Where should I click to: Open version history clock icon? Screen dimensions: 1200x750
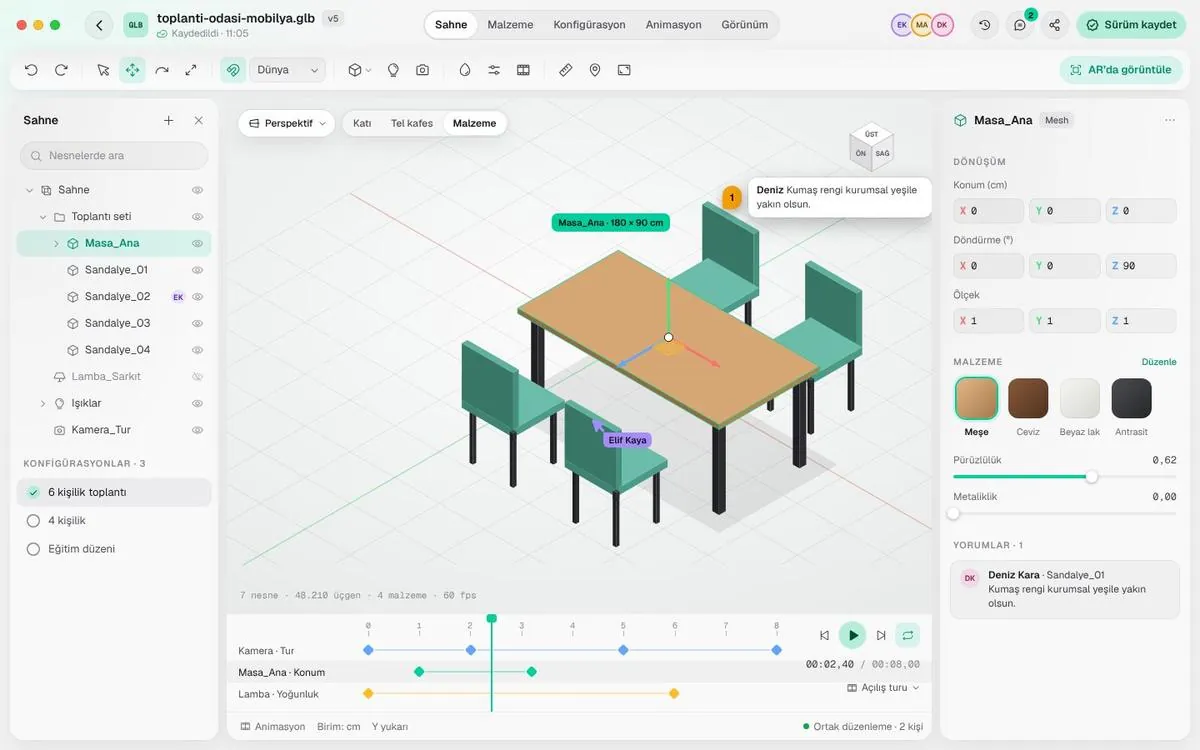pos(985,25)
